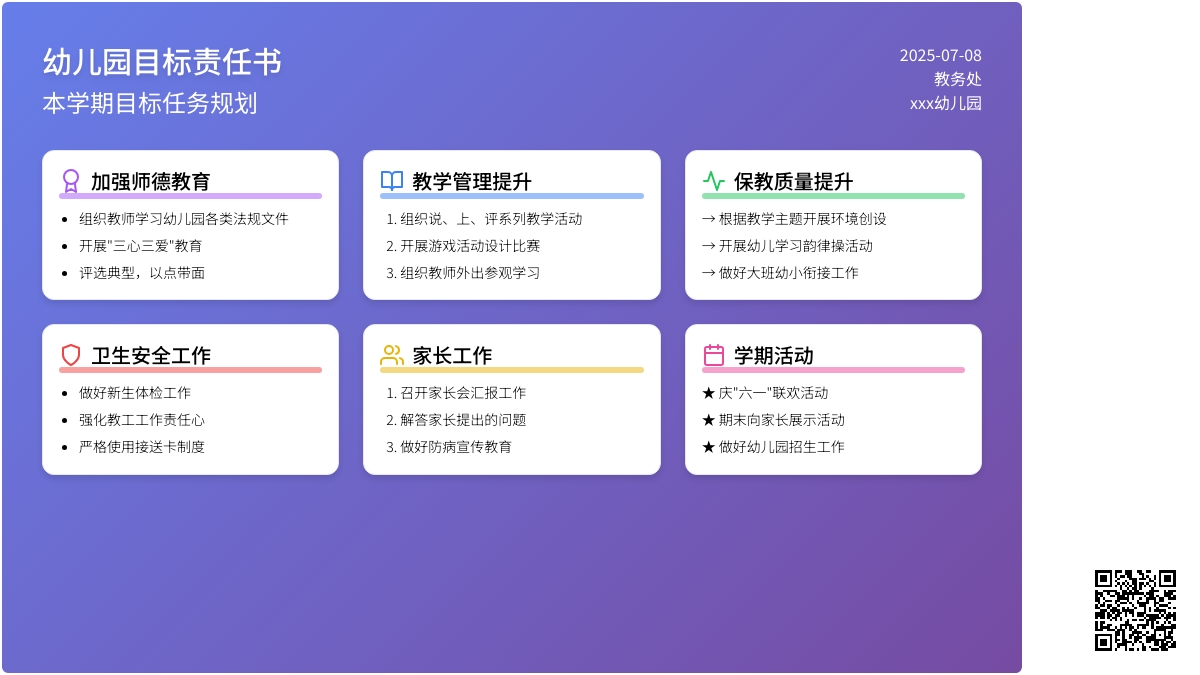Select the subtitle 本学期目标任务规划
This screenshot has height=675, width=1200.
[150, 103]
